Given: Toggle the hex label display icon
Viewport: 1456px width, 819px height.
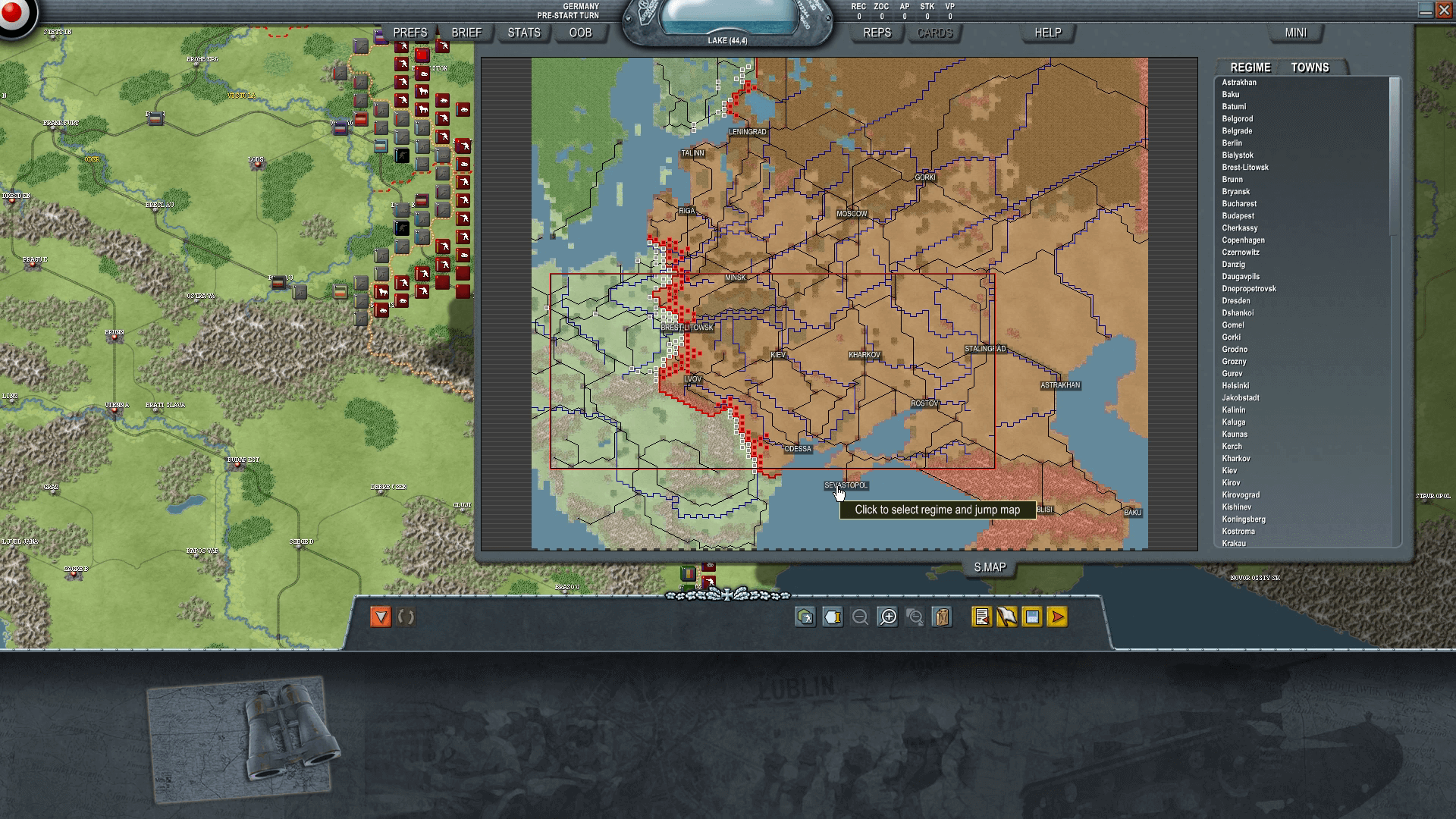Looking at the screenshot, I should [x=833, y=617].
